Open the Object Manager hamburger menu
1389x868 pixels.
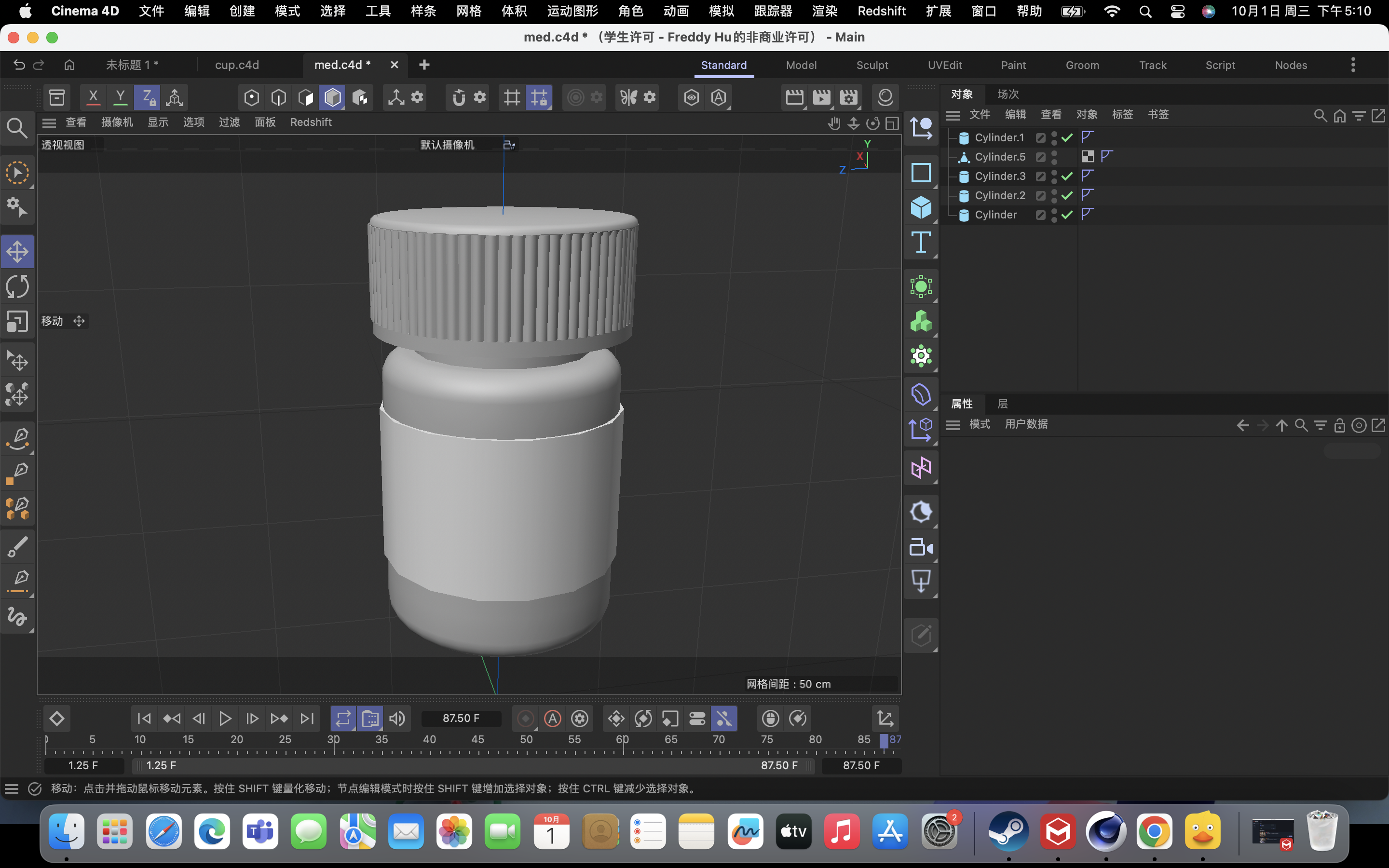[952, 114]
